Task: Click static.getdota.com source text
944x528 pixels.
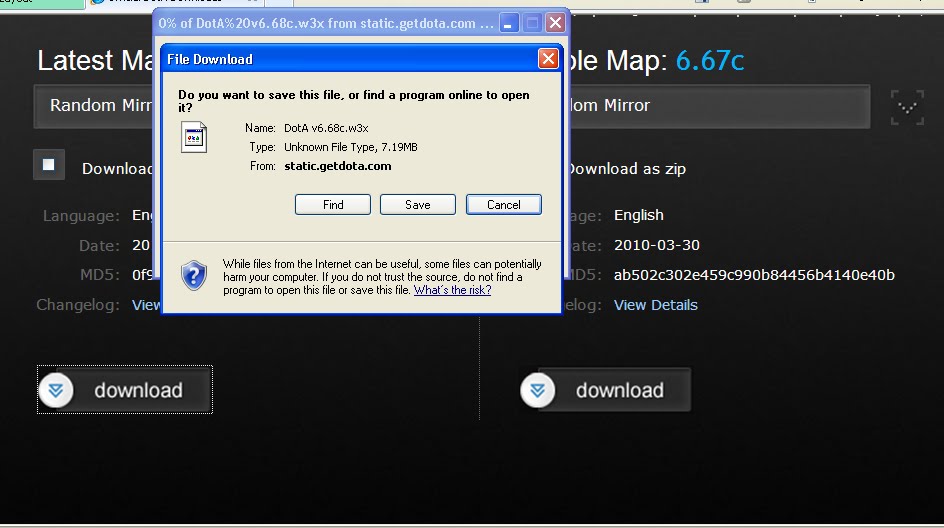Action: tap(338, 166)
